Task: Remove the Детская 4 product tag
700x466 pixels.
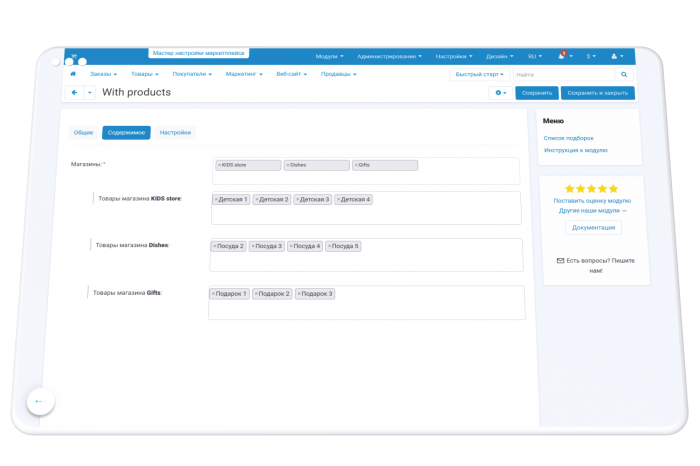Action: pos(338,200)
